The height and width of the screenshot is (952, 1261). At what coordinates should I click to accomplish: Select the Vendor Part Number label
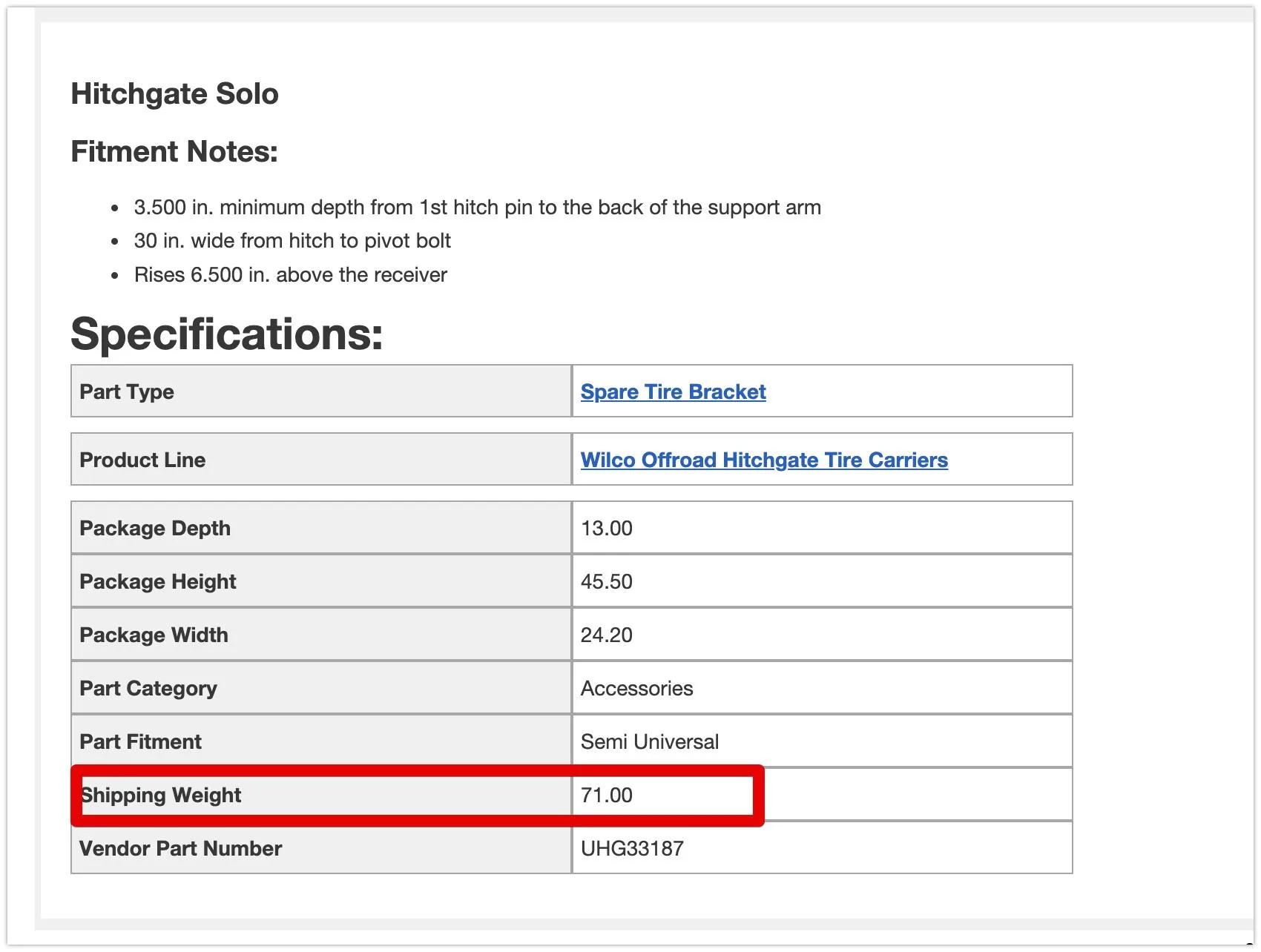pyautogui.click(x=181, y=848)
